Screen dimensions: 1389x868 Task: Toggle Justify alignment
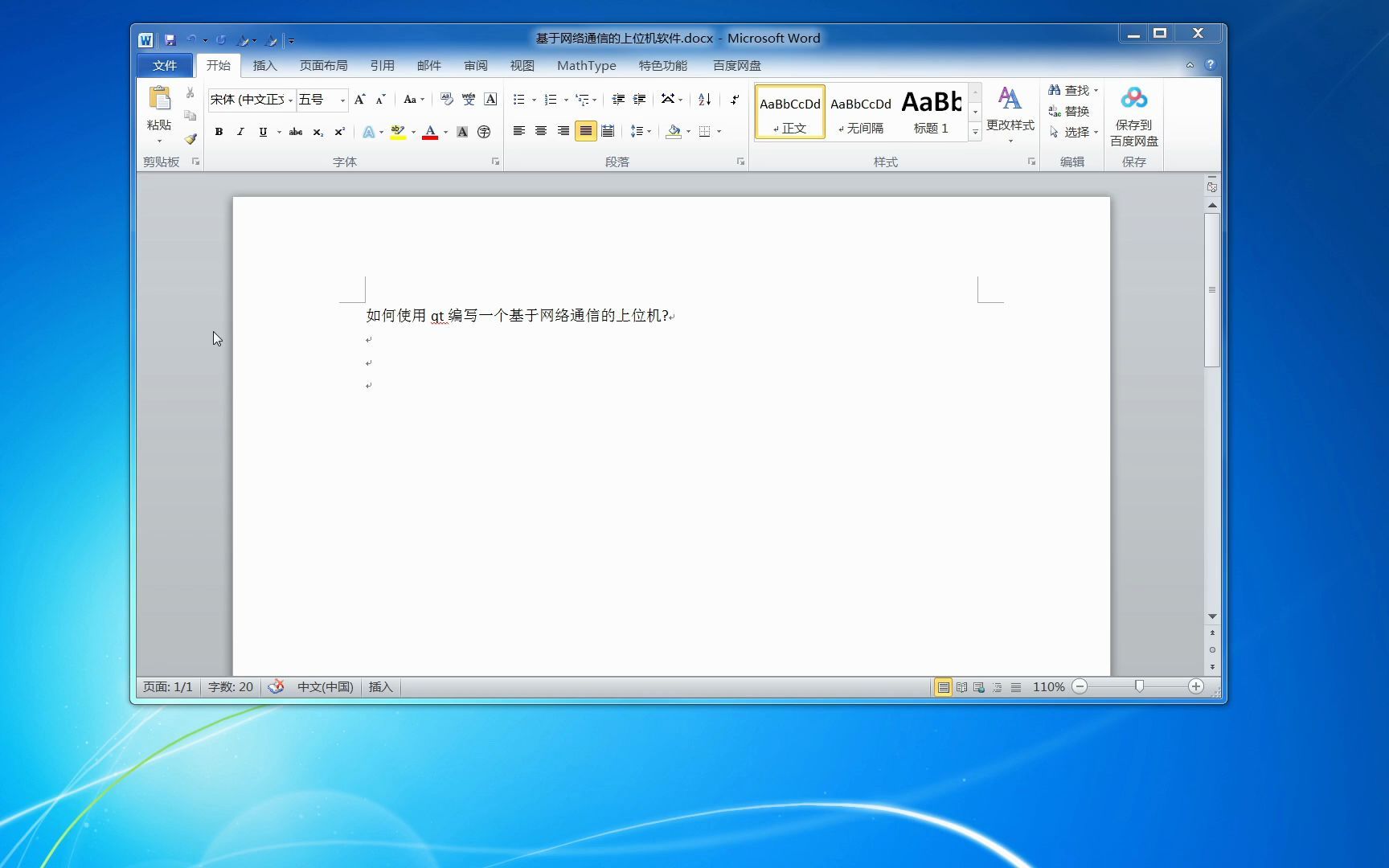click(586, 132)
